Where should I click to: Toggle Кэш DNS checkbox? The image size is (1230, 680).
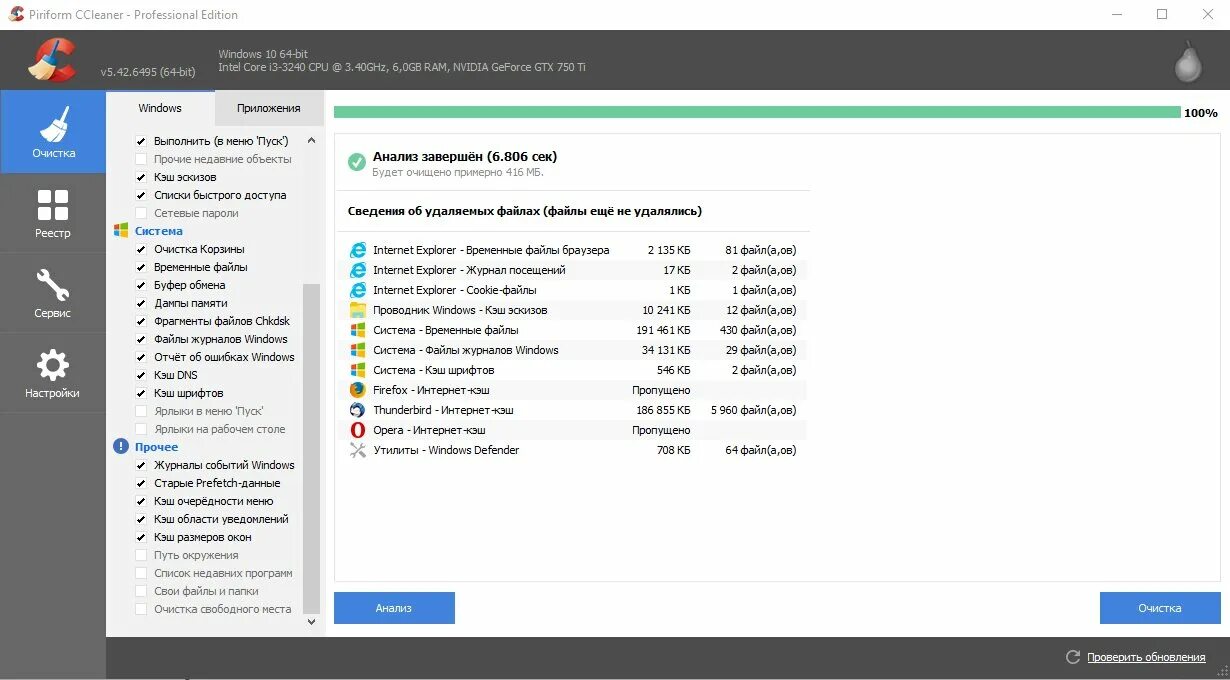pyautogui.click(x=141, y=375)
